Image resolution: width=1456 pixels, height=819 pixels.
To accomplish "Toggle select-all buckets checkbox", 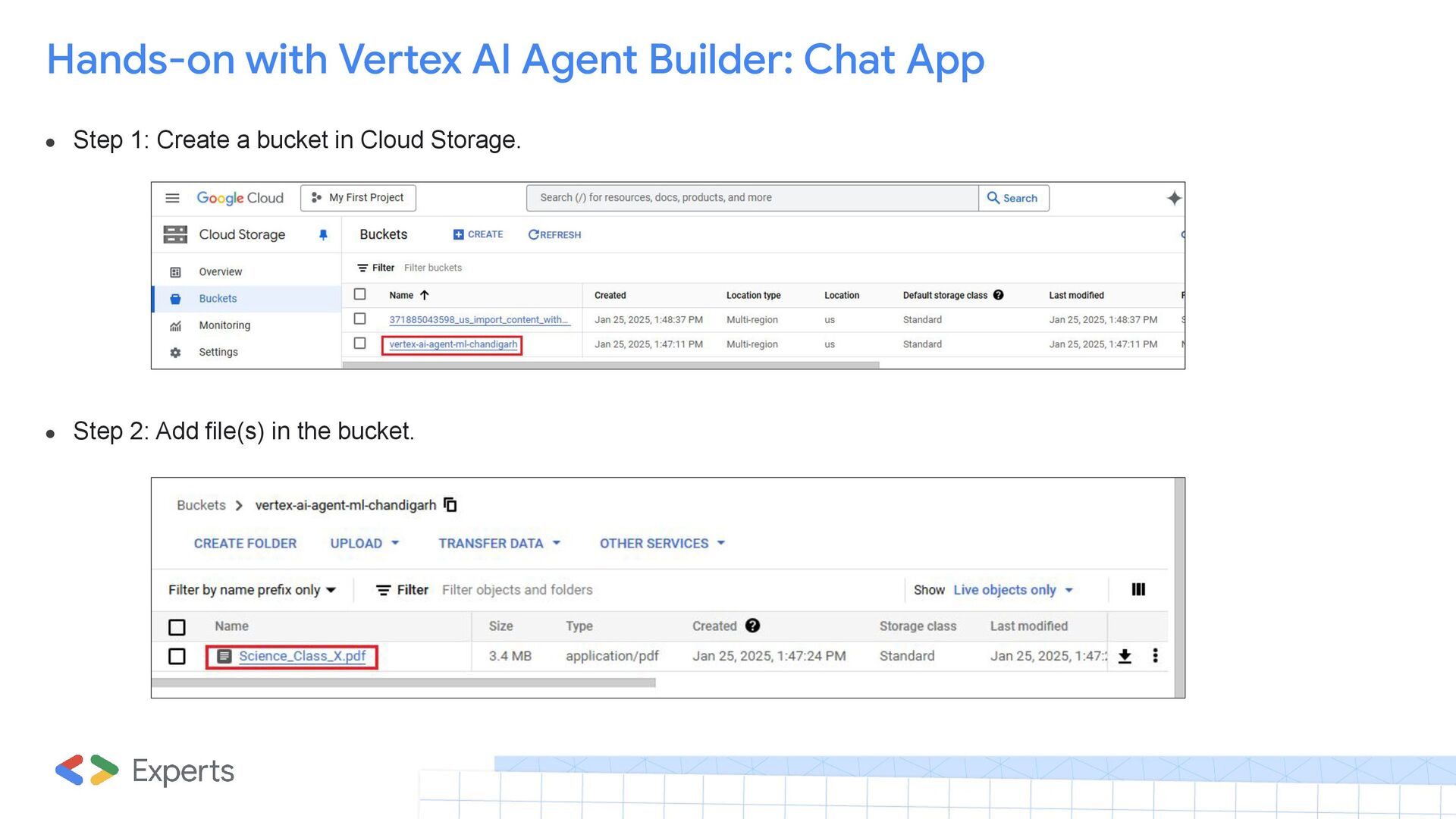I will click(x=360, y=294).
